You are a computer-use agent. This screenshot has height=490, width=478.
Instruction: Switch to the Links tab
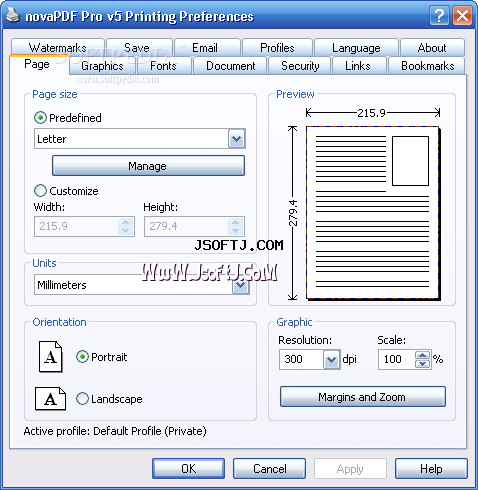click(x=358, y=66)
